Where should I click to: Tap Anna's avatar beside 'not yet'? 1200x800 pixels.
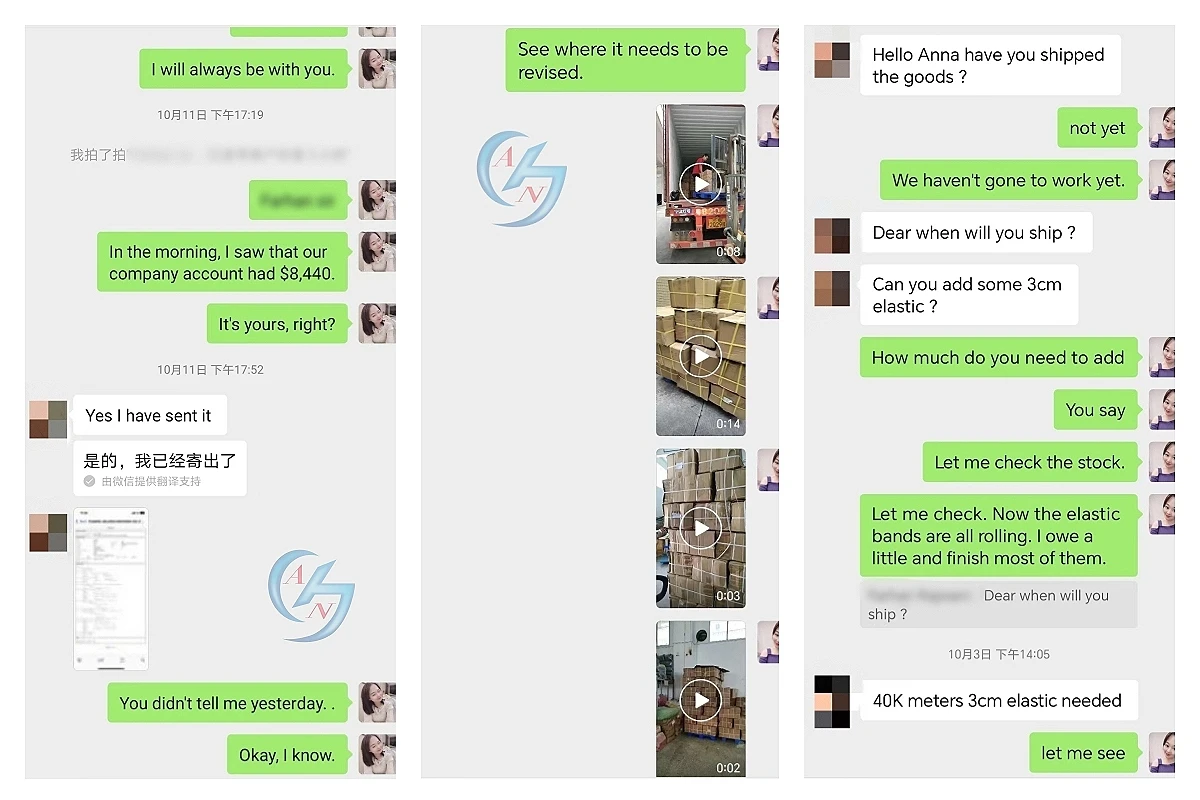tap(1162, 128)
